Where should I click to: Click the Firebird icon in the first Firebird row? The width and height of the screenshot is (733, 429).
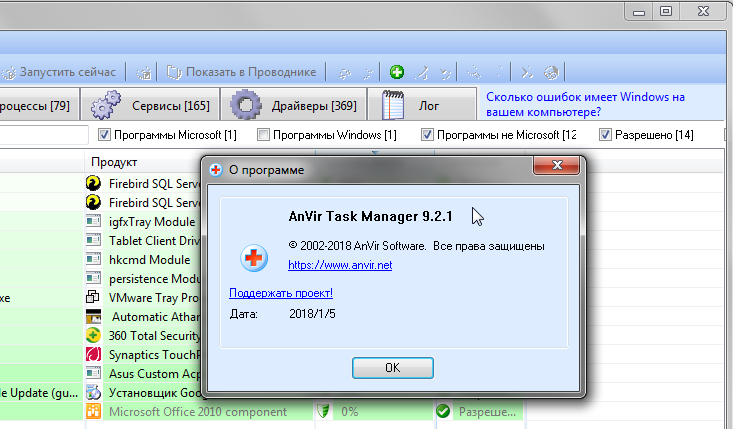coord(93,183)
